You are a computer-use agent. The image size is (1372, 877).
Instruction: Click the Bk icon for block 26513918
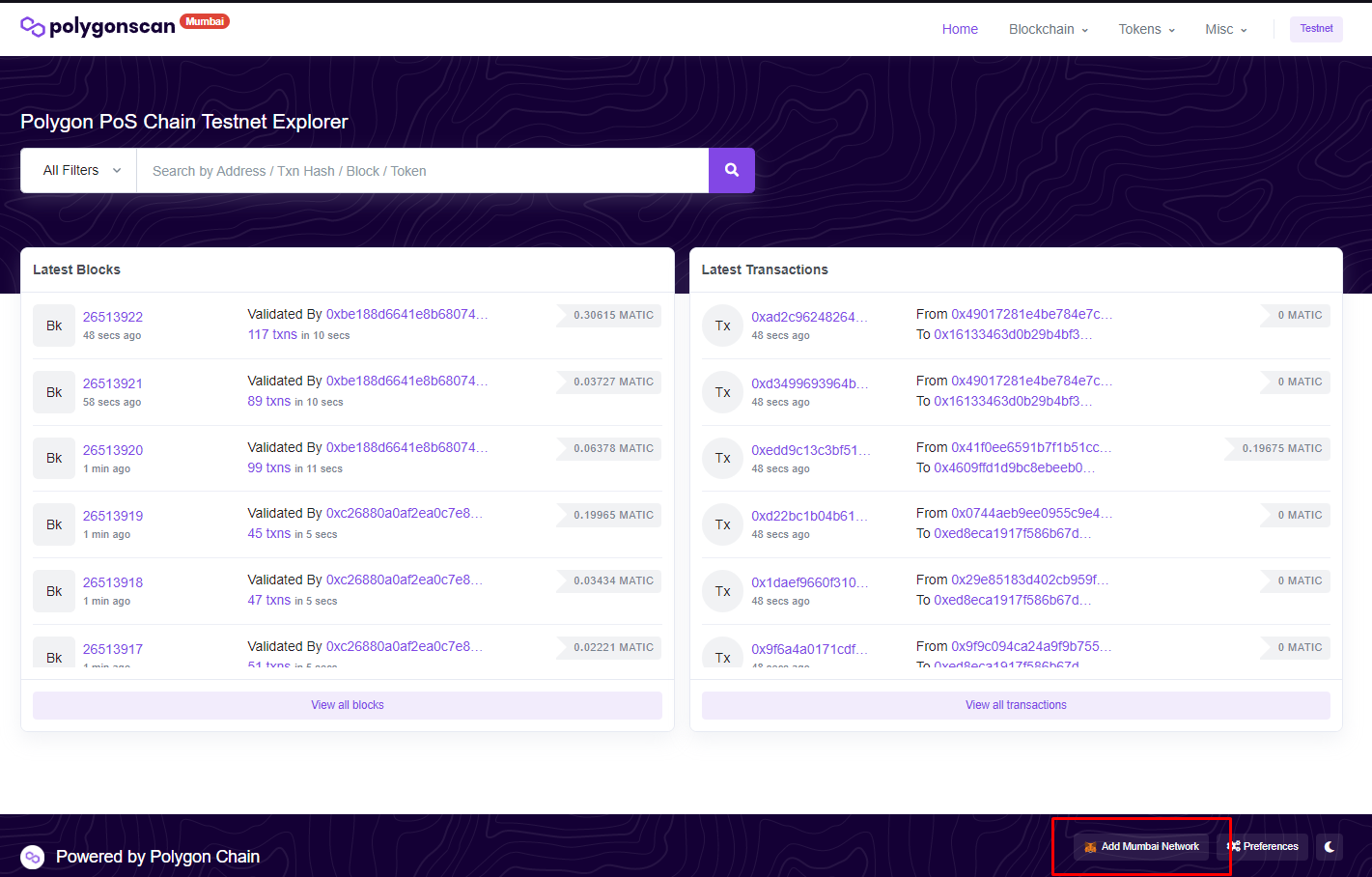[54, 591]
